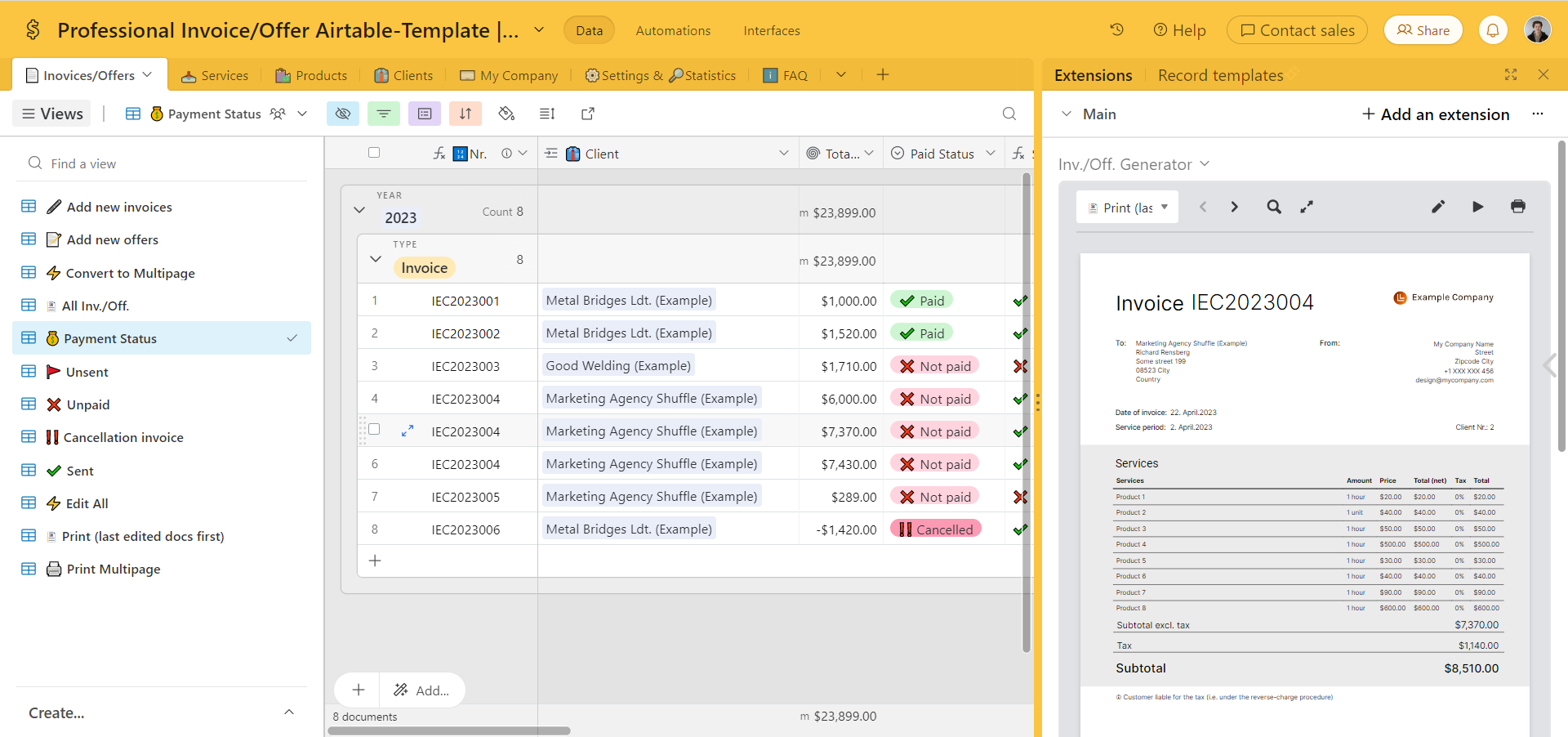Screen dimensions: 1568x737
Task: Open the Print view dropdown in generator
Action: tap(1128, 208)
